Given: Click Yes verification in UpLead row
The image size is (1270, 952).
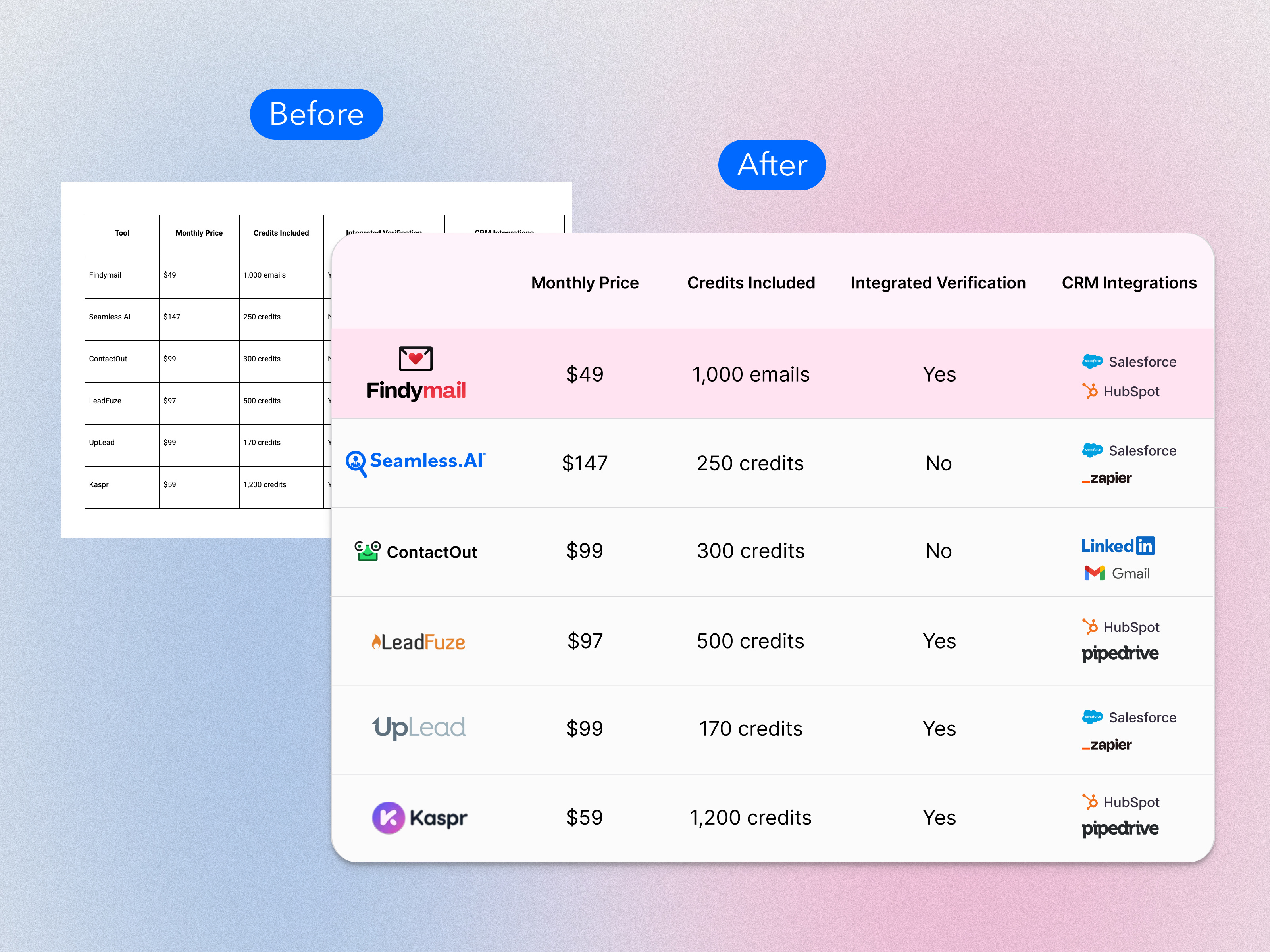Looking at the screenshot, I should pyautogui.click(x=939, y=729).
